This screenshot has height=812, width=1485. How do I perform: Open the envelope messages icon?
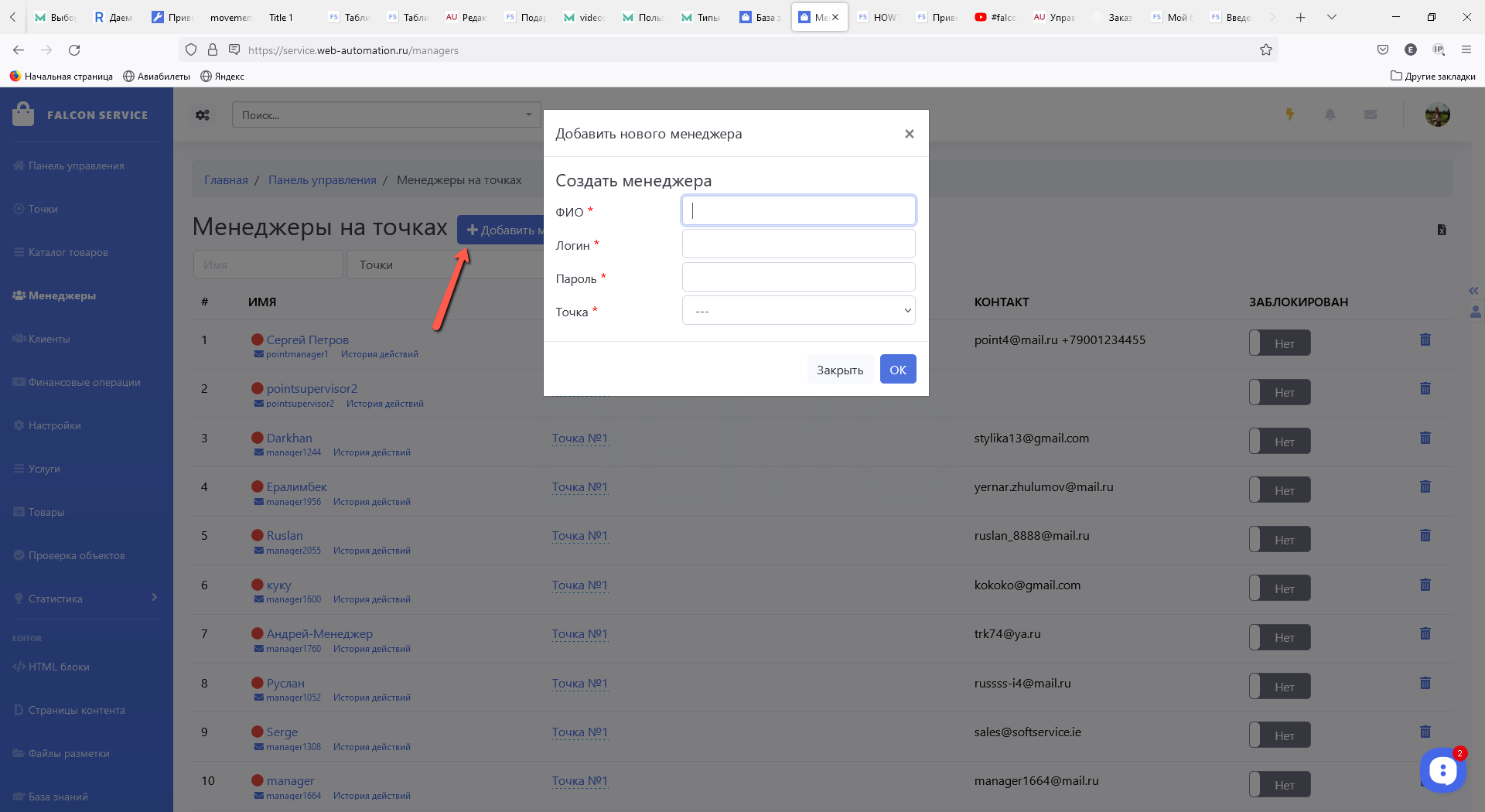(x=1370, y=114)
